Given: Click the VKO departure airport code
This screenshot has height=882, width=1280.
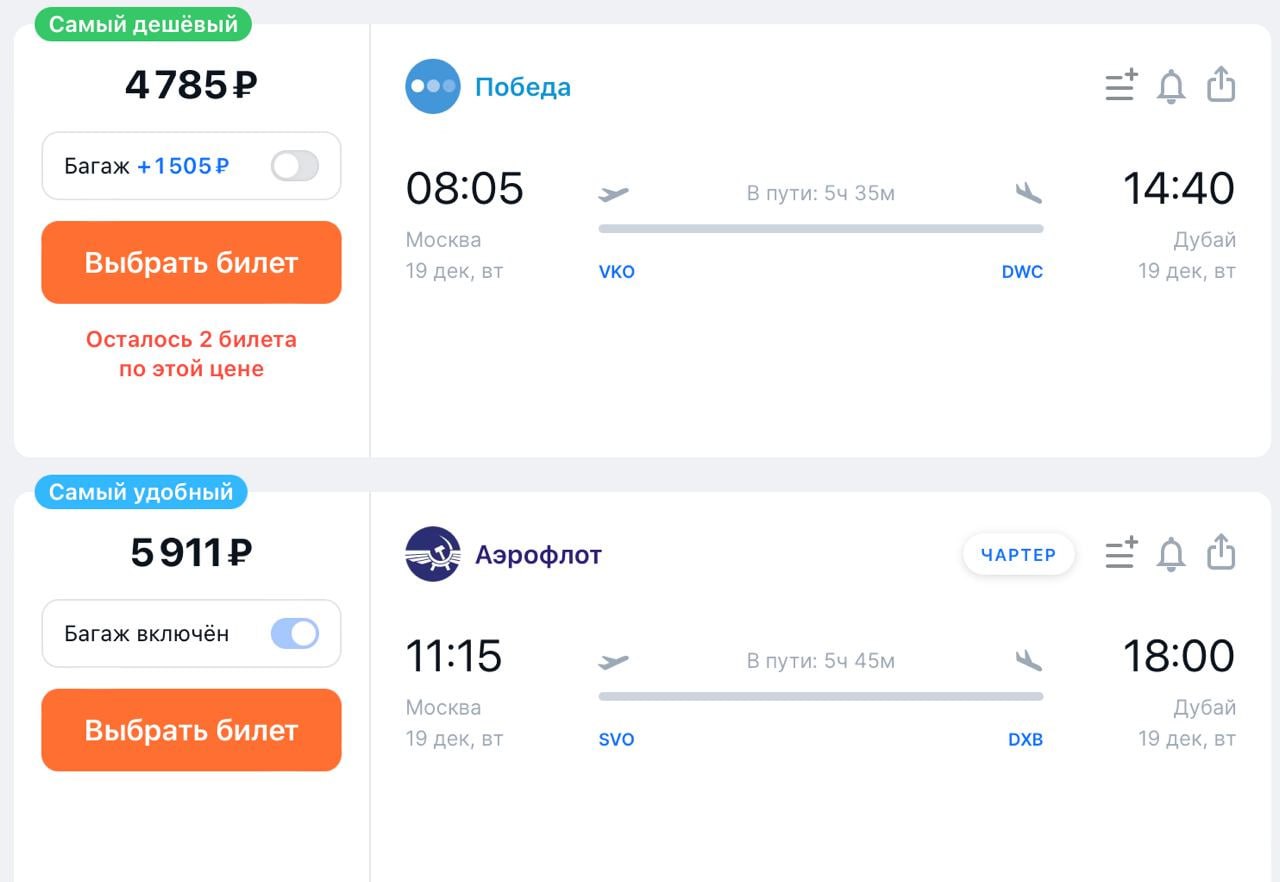Looking at the screenshot, I should (616, 272).
